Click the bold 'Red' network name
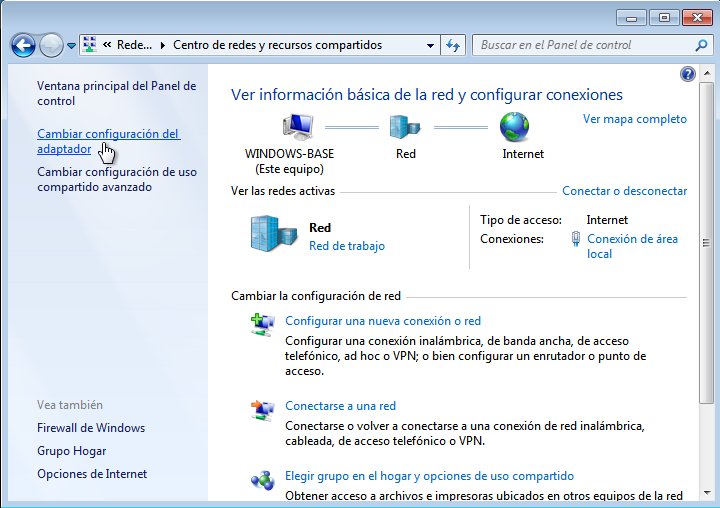The image size is (720, 508). (320, 228)
